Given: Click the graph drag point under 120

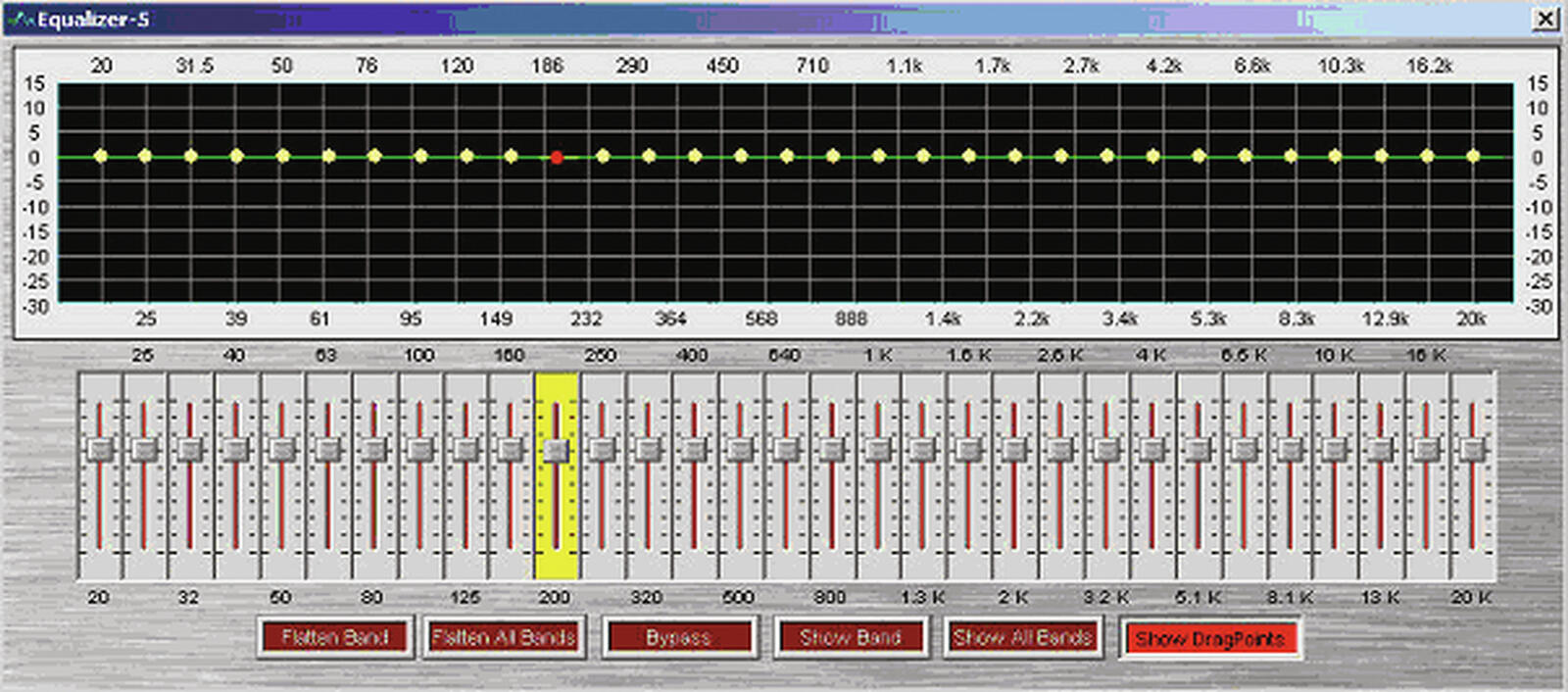Looking at the screenshot, I should (x=466, y=156).
